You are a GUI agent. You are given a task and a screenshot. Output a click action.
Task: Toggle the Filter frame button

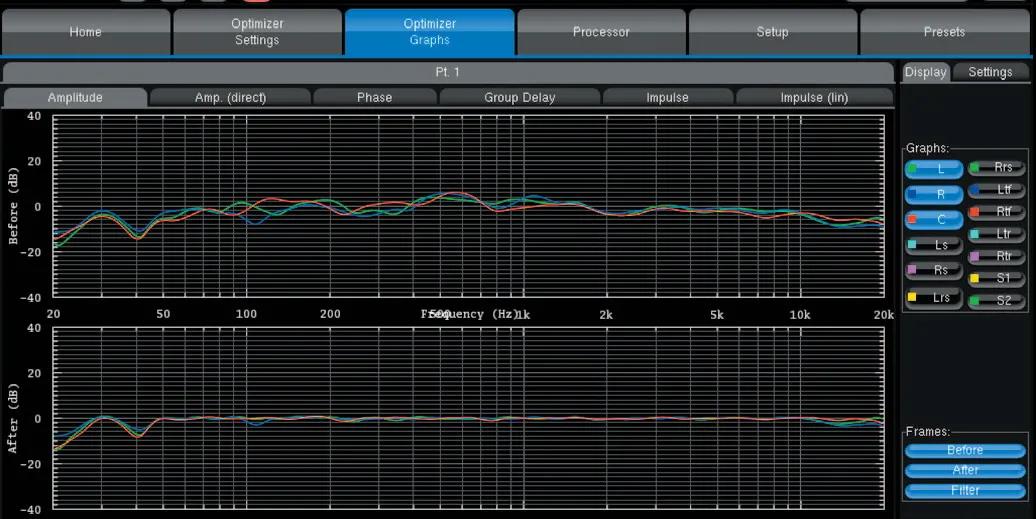tap(965, 490)
